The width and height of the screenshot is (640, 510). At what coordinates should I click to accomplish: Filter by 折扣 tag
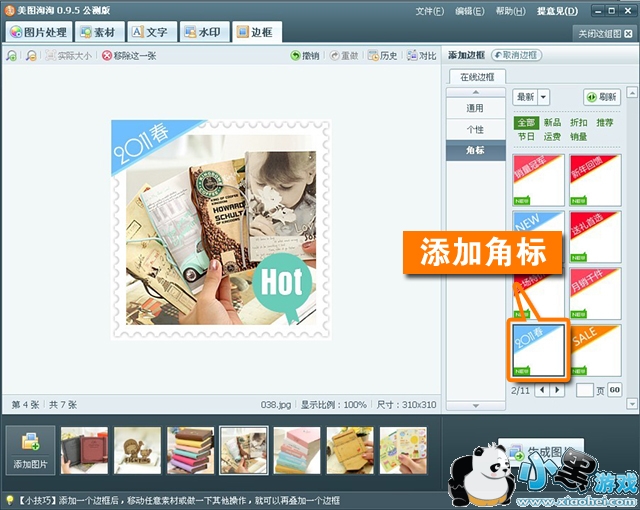tap(579, 122)
